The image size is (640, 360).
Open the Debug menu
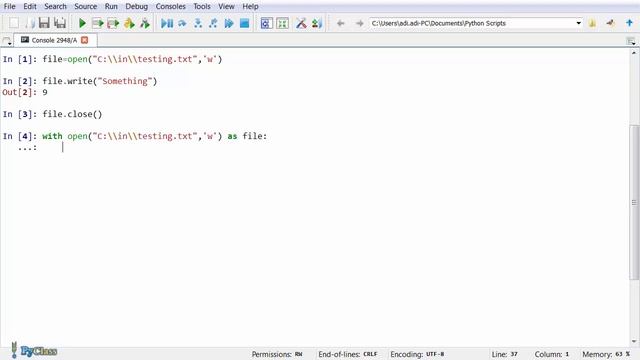tap(136, 7)
